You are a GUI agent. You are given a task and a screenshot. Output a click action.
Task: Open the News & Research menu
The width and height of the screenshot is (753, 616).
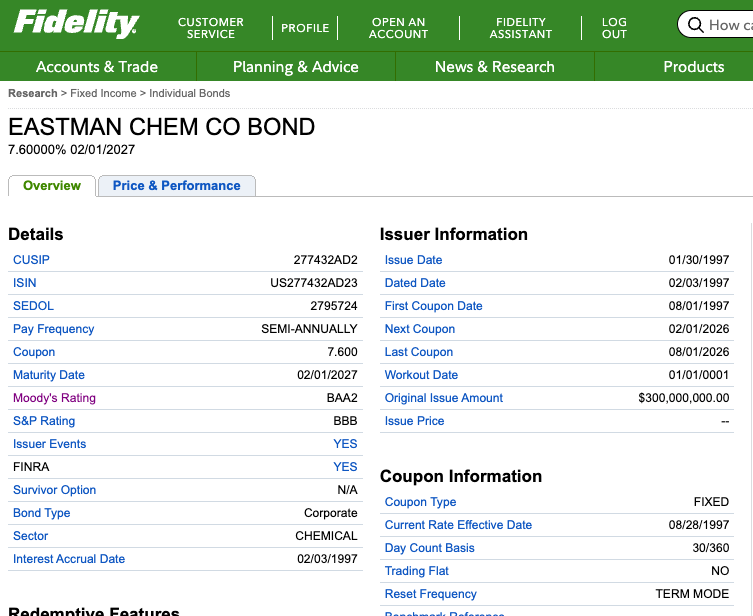pyautogui.click(x=494, y=67)
